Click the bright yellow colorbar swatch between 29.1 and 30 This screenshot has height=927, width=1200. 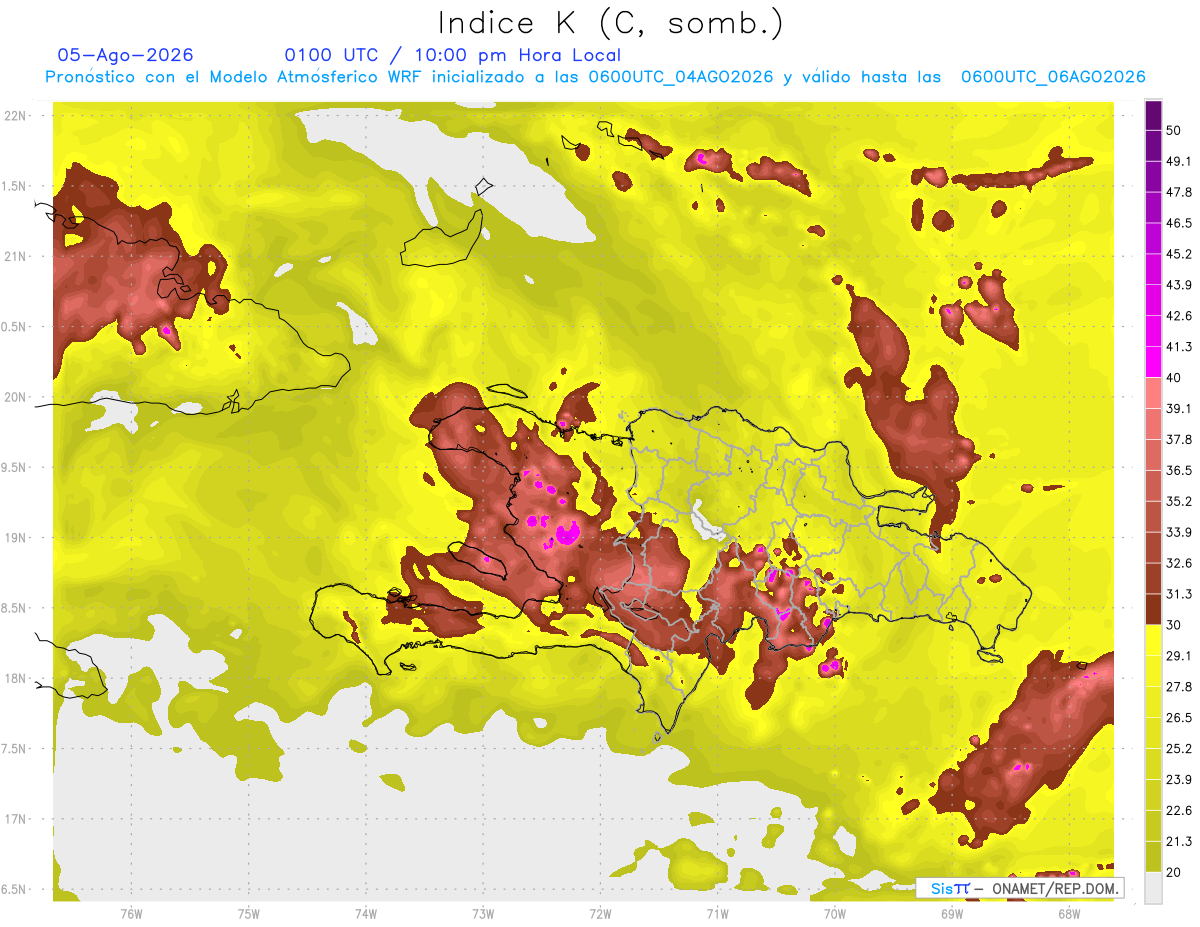[x=1153, y=641]
